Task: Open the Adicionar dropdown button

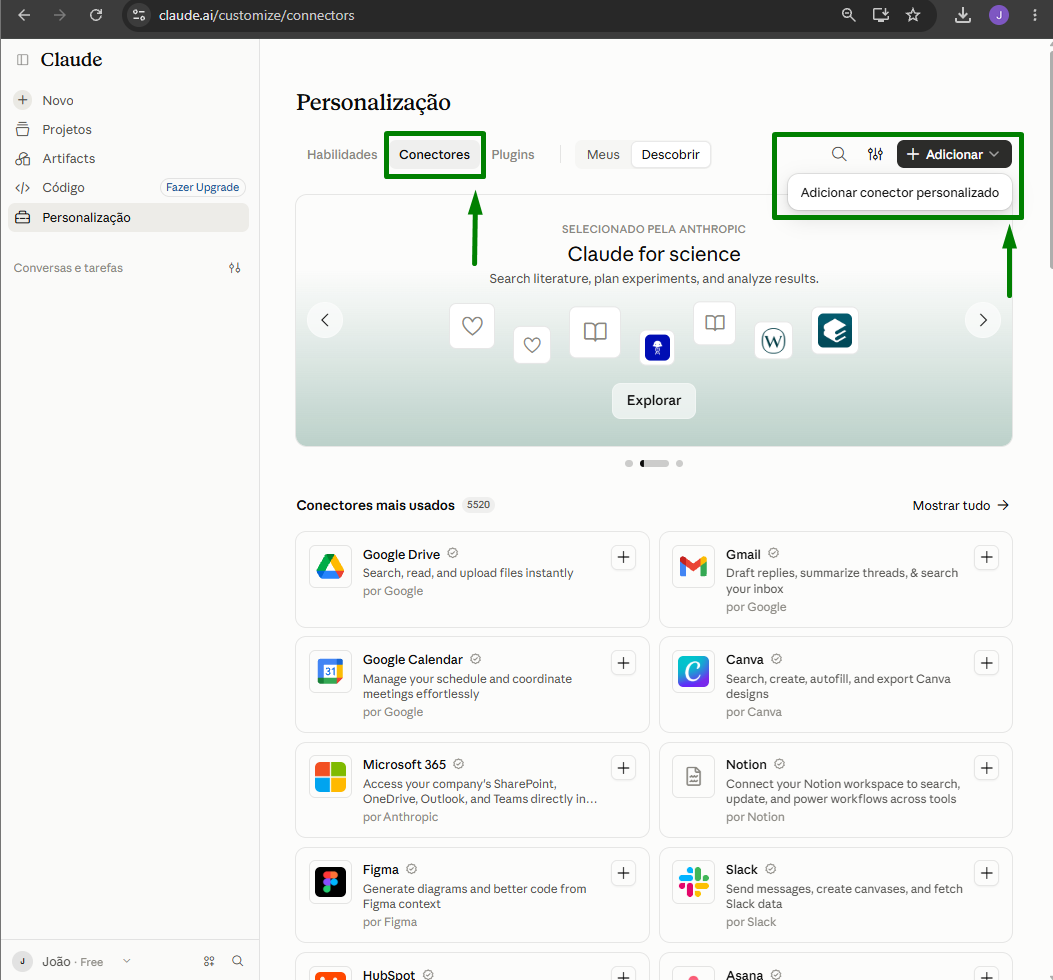Action: click(x=954, y=154)
